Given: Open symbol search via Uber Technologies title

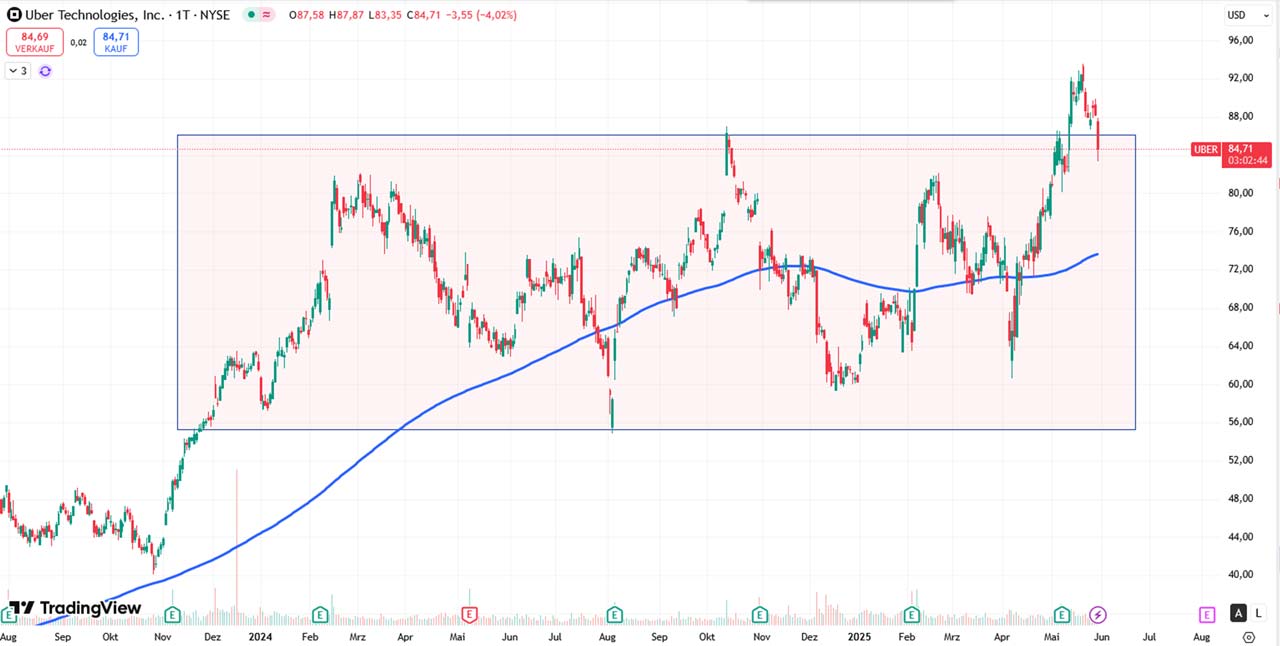Looking at the screenshot, I should click(128, 15).
